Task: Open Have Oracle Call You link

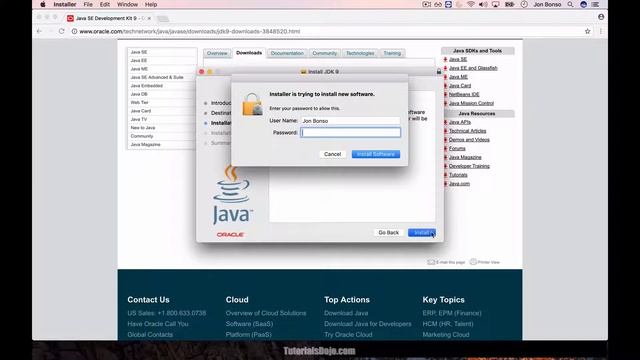Action: click(158, 324)
